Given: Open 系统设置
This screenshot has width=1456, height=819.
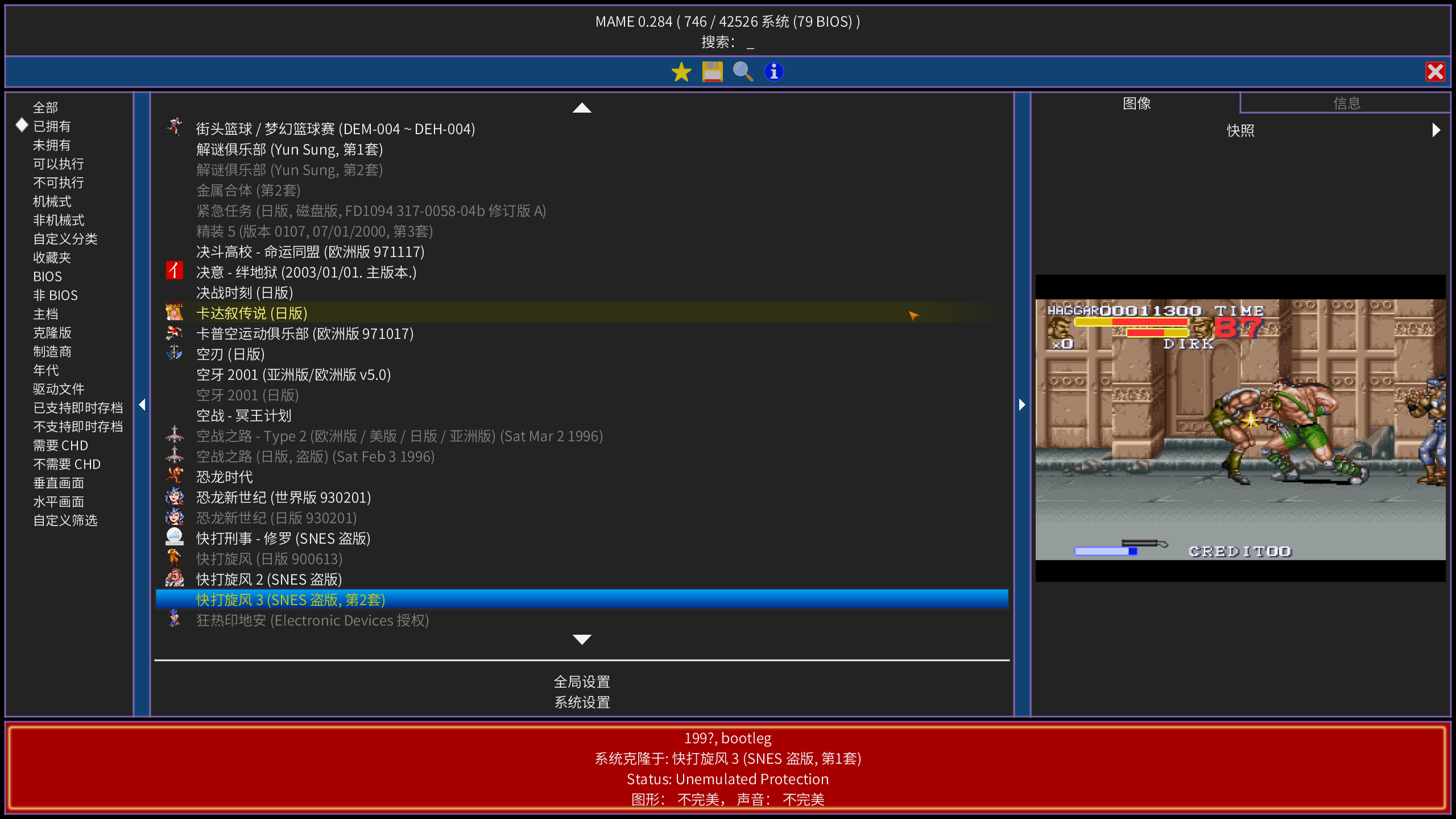Looking at the screenshot, I should pyautogui.click(x=581, y=702).
